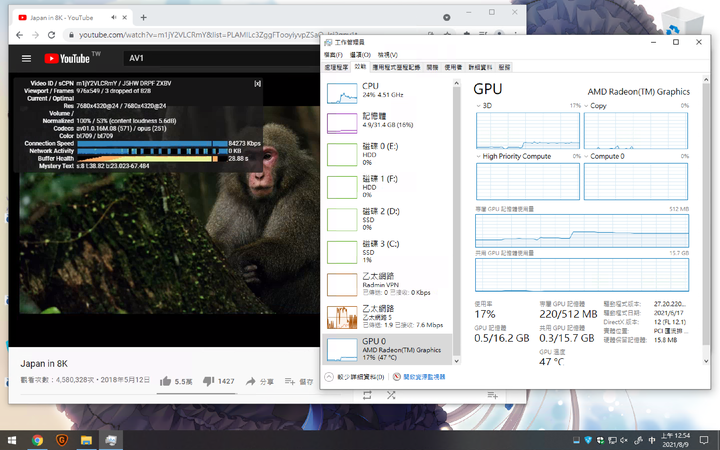Save the video to a playlist

pyautogui.click(x=298, y=382)
